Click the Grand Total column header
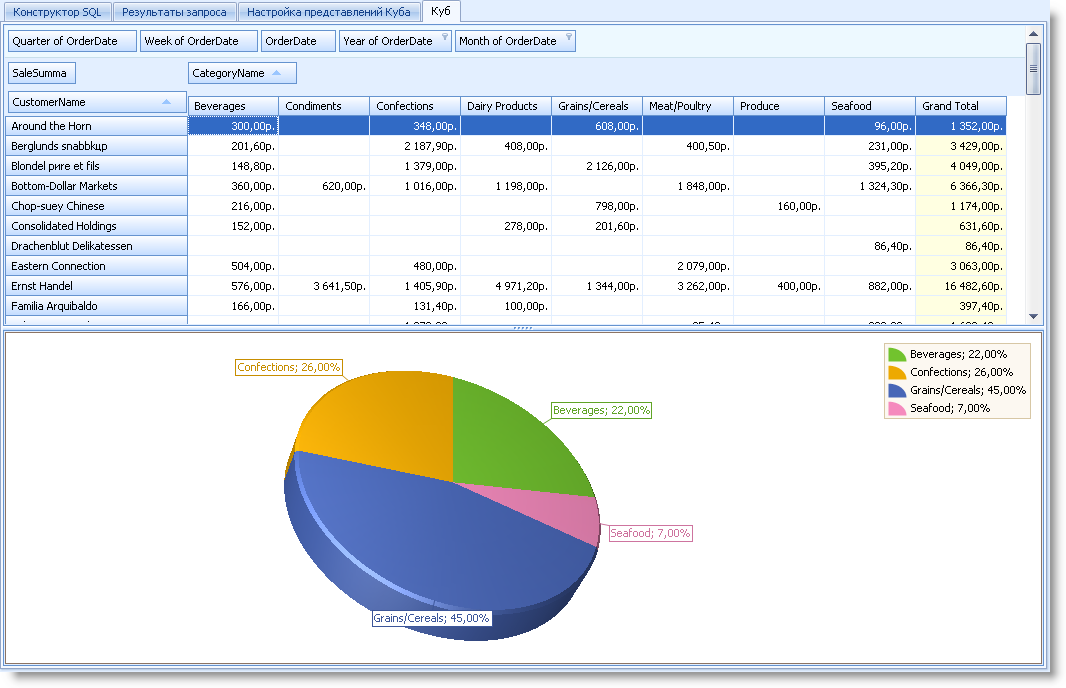The image size is (1066, 688). (960, 106)
